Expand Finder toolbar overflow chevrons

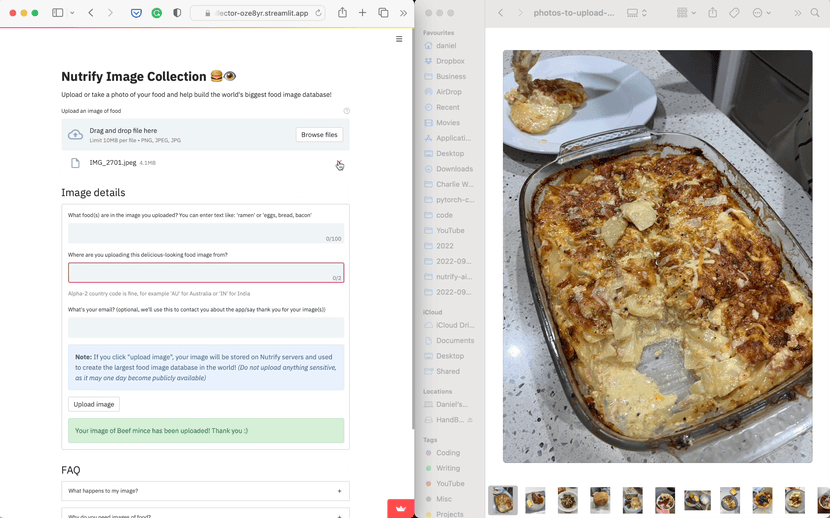797,13
